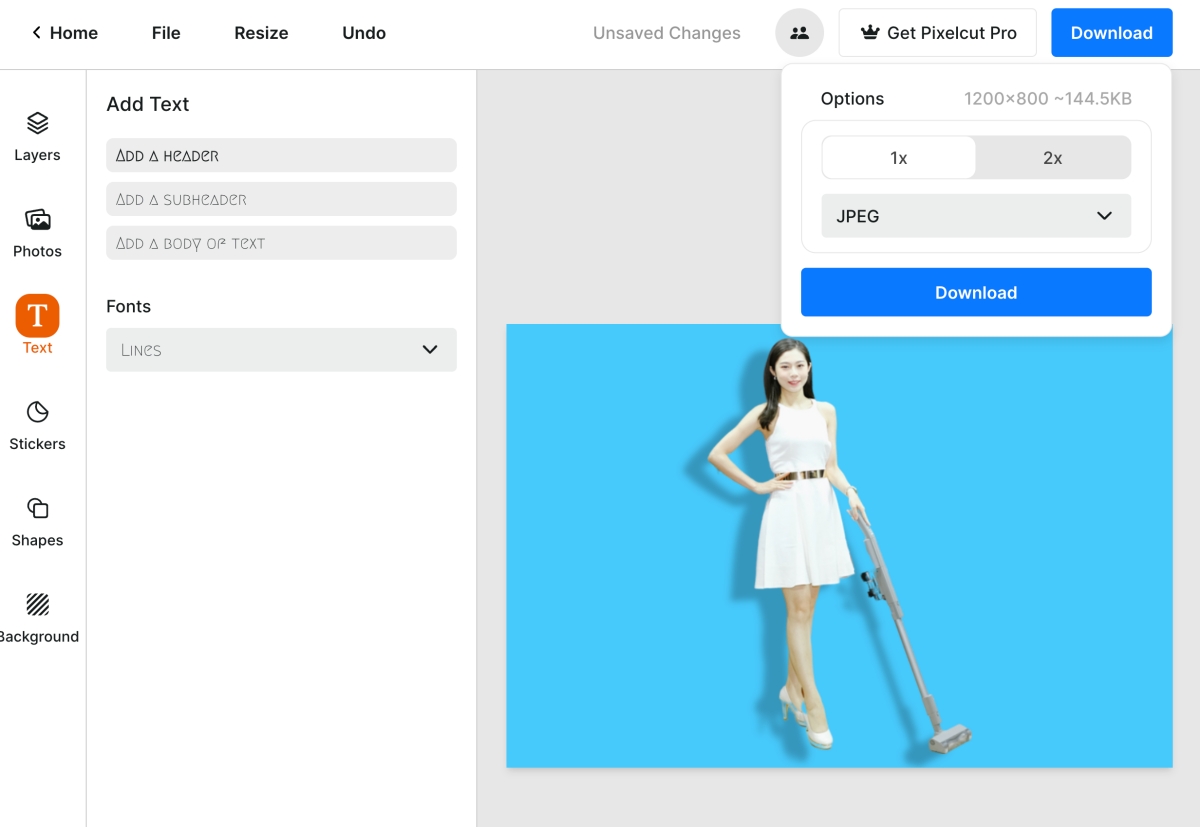Open the Lines font dropdown
The width and height of the screenshot is (1200, 827).
pos(281,350)
